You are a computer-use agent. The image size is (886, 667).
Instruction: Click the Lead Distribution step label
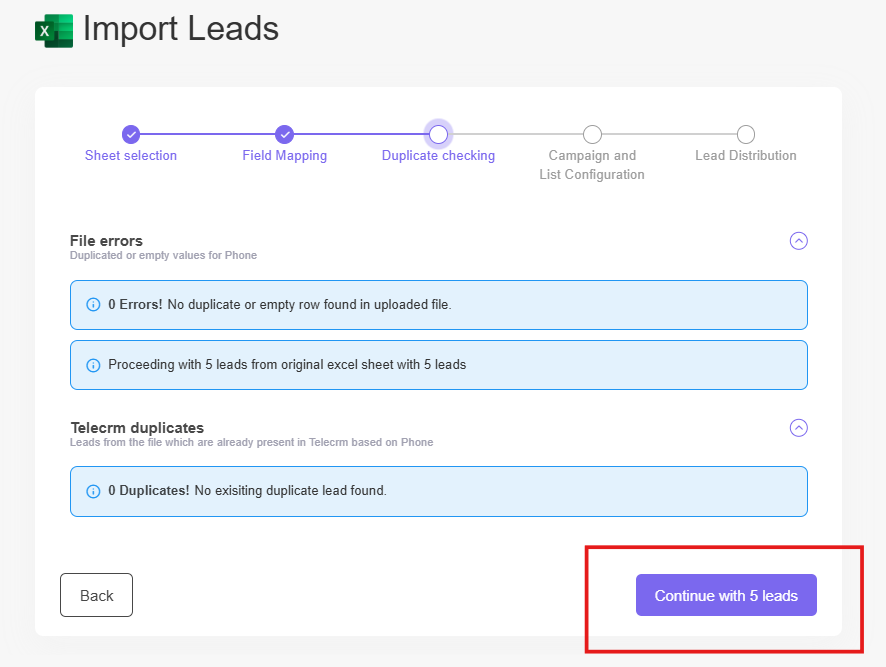click(x=746, y=156)
